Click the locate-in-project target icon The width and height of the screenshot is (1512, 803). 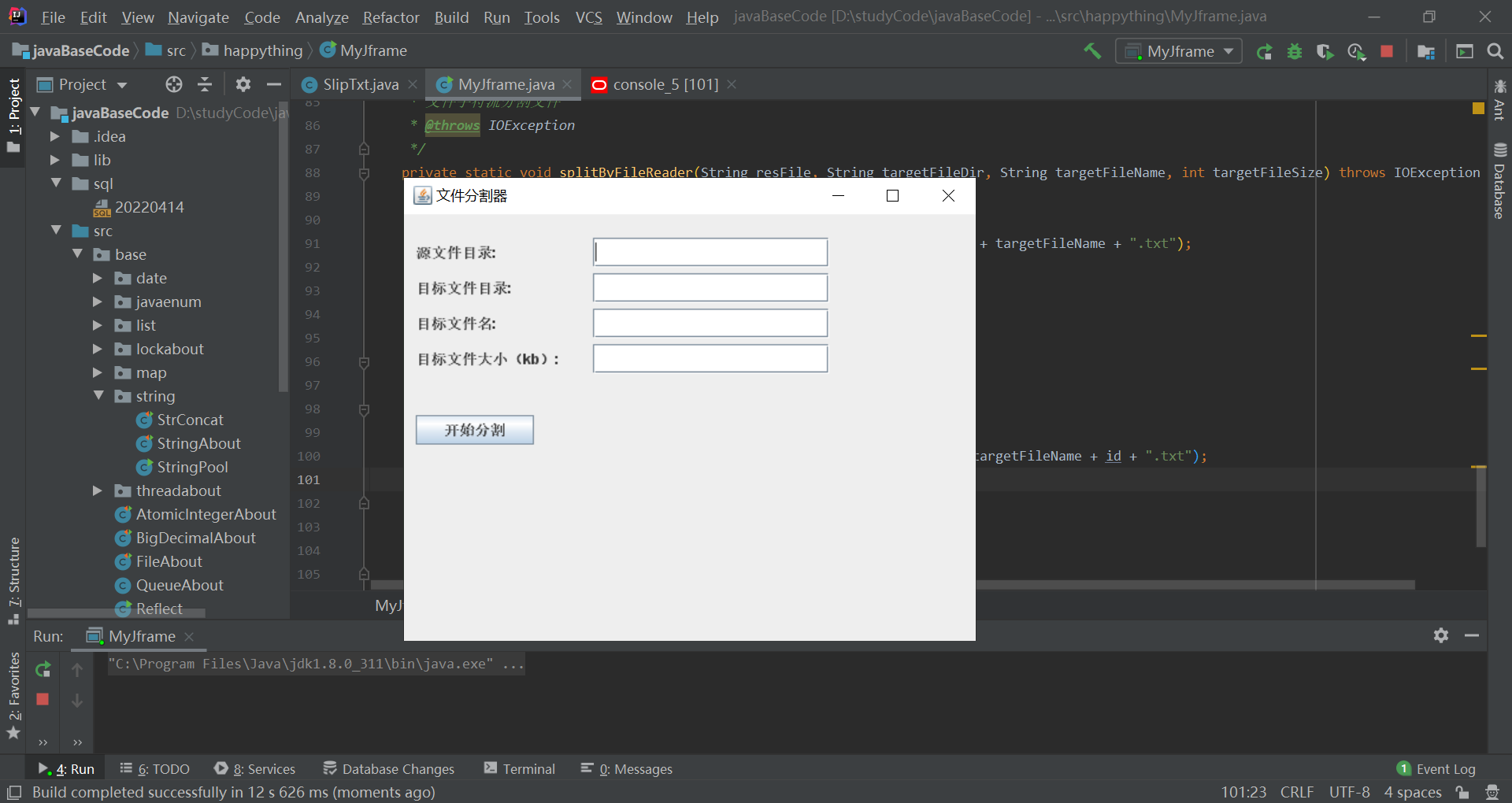174,84
